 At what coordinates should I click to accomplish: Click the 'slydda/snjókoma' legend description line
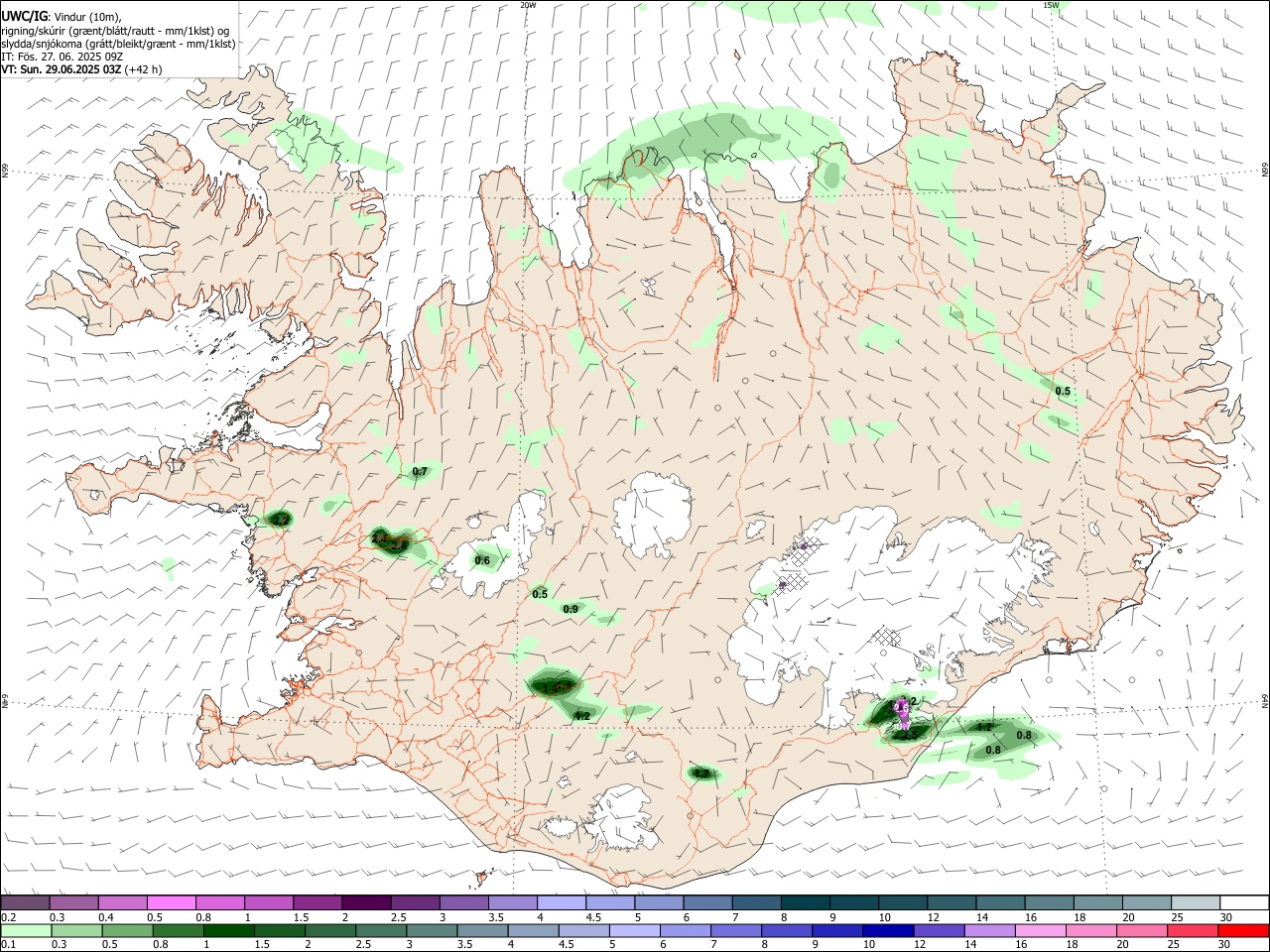[118, 44]
